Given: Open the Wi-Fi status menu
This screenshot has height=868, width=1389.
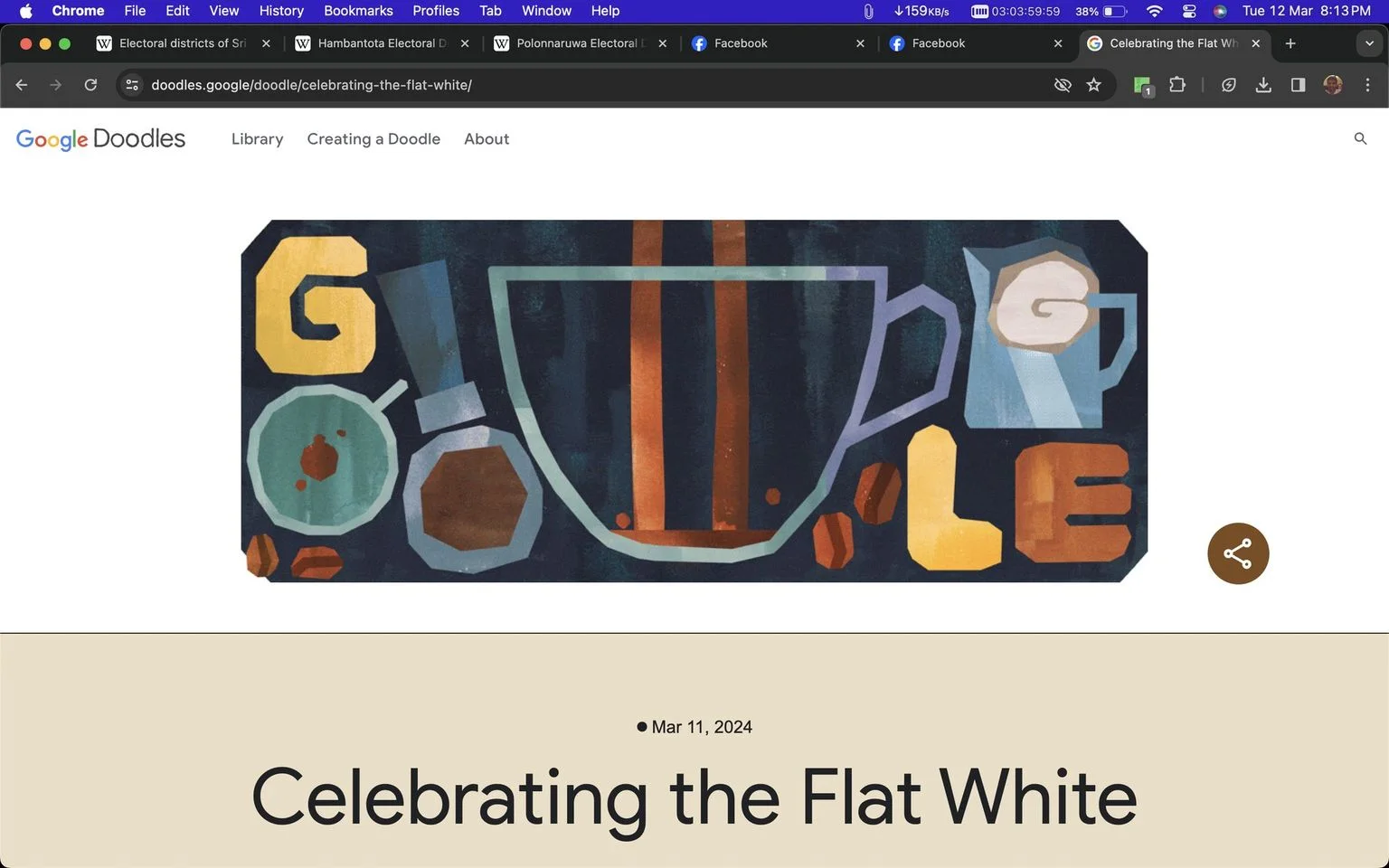Looking at the screenshot, I should click(1154, 11).
